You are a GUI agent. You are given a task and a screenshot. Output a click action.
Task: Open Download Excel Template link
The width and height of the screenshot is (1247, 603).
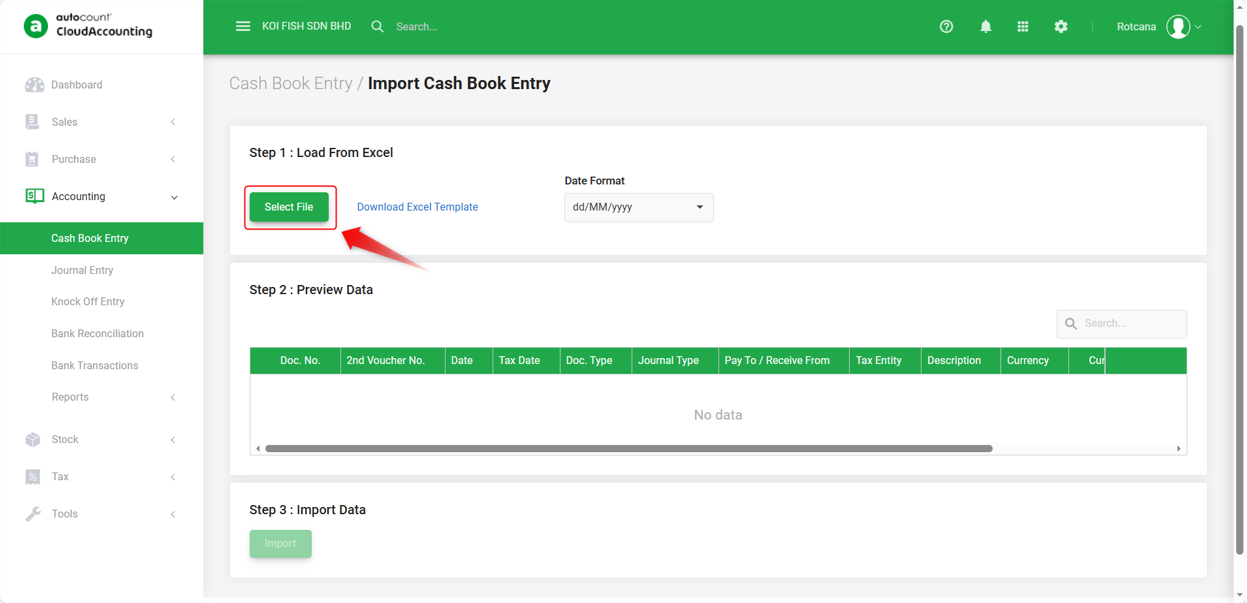point(417,207)
